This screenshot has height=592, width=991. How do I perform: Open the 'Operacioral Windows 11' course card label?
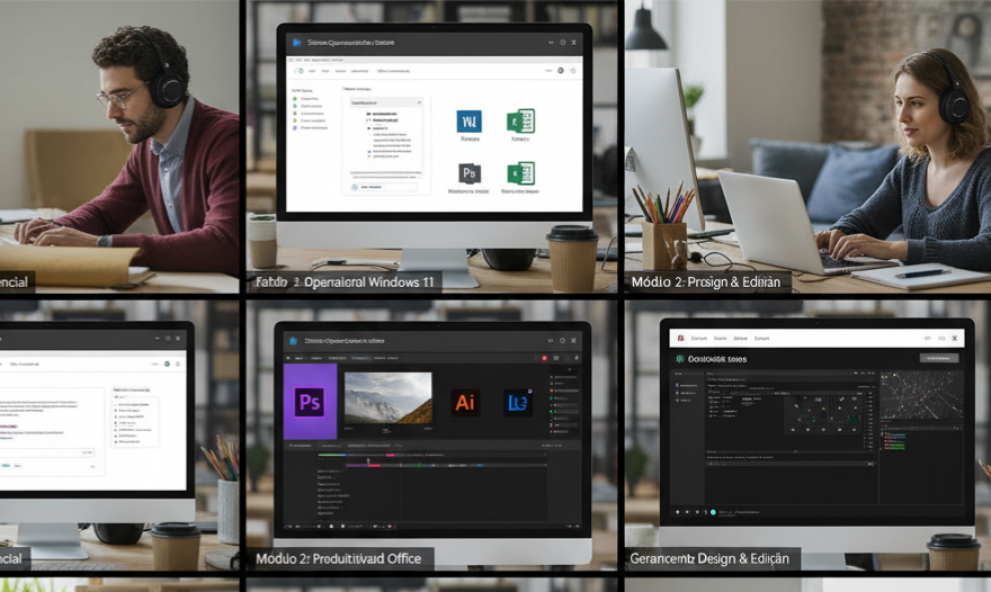click(344, 282)
